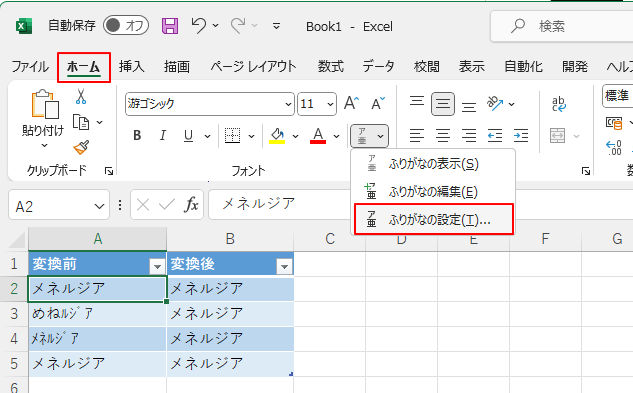Click the furigana (ふりがな) ribbon button
This screenshot has height=393, width=633.
tap(369, 136)
